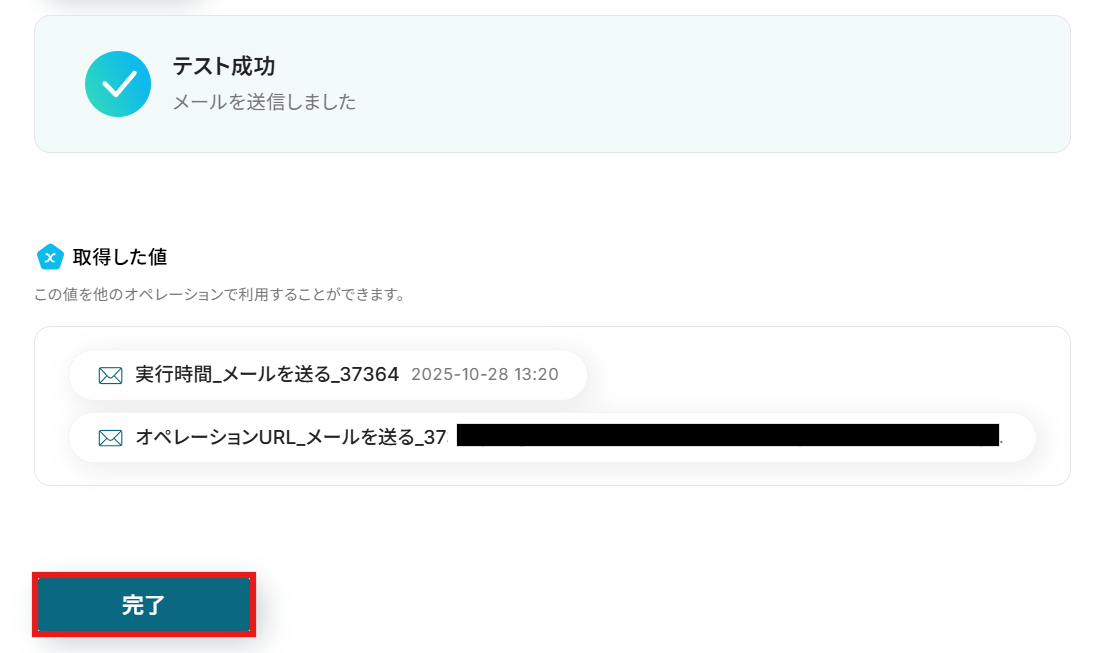Click the 取得した値 section heading
Image resolution: width=1102 pixels, height=653 pixels.
click(119, 257)
